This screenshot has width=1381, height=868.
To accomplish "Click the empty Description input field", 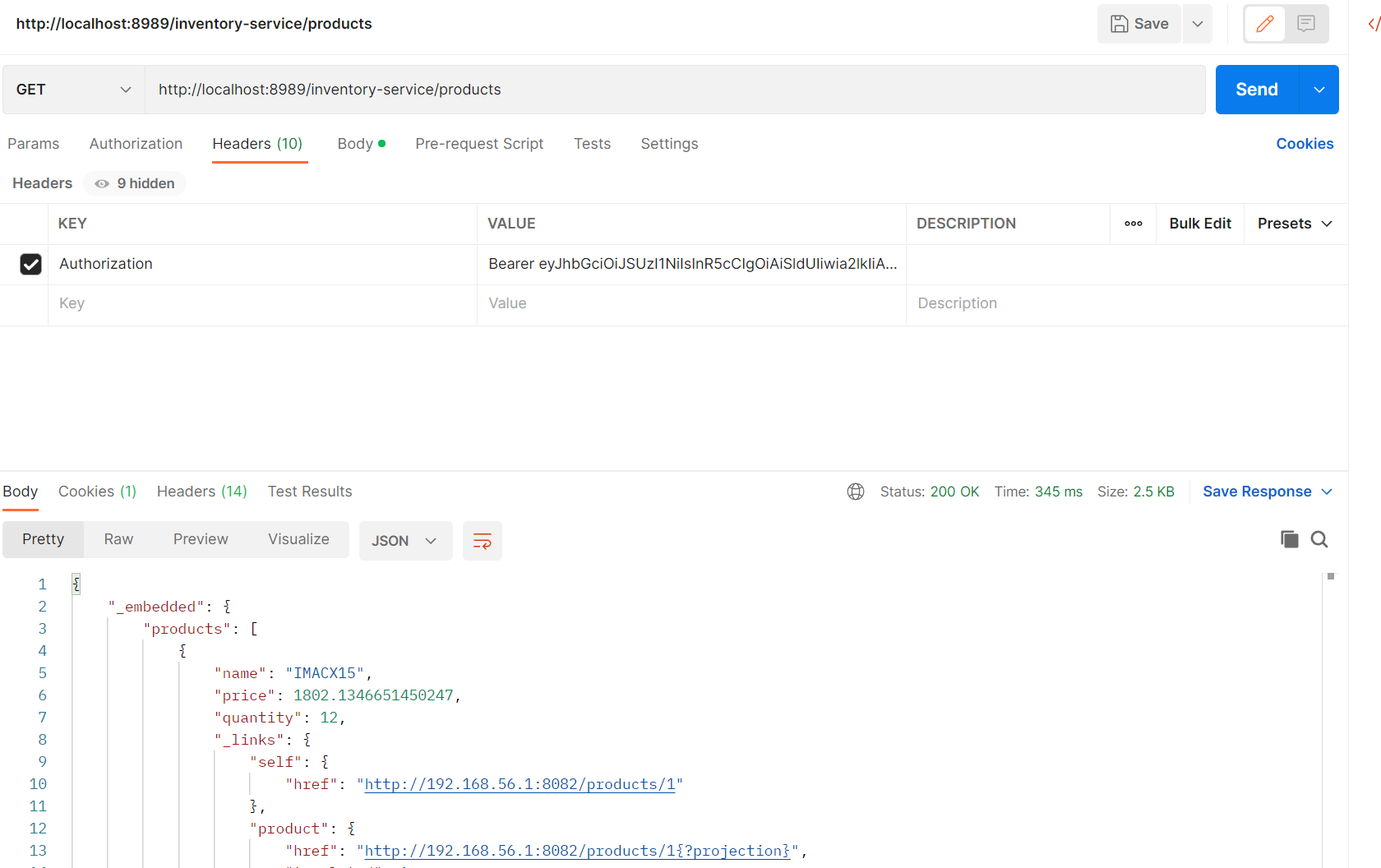I will [x=1127, y=303].
